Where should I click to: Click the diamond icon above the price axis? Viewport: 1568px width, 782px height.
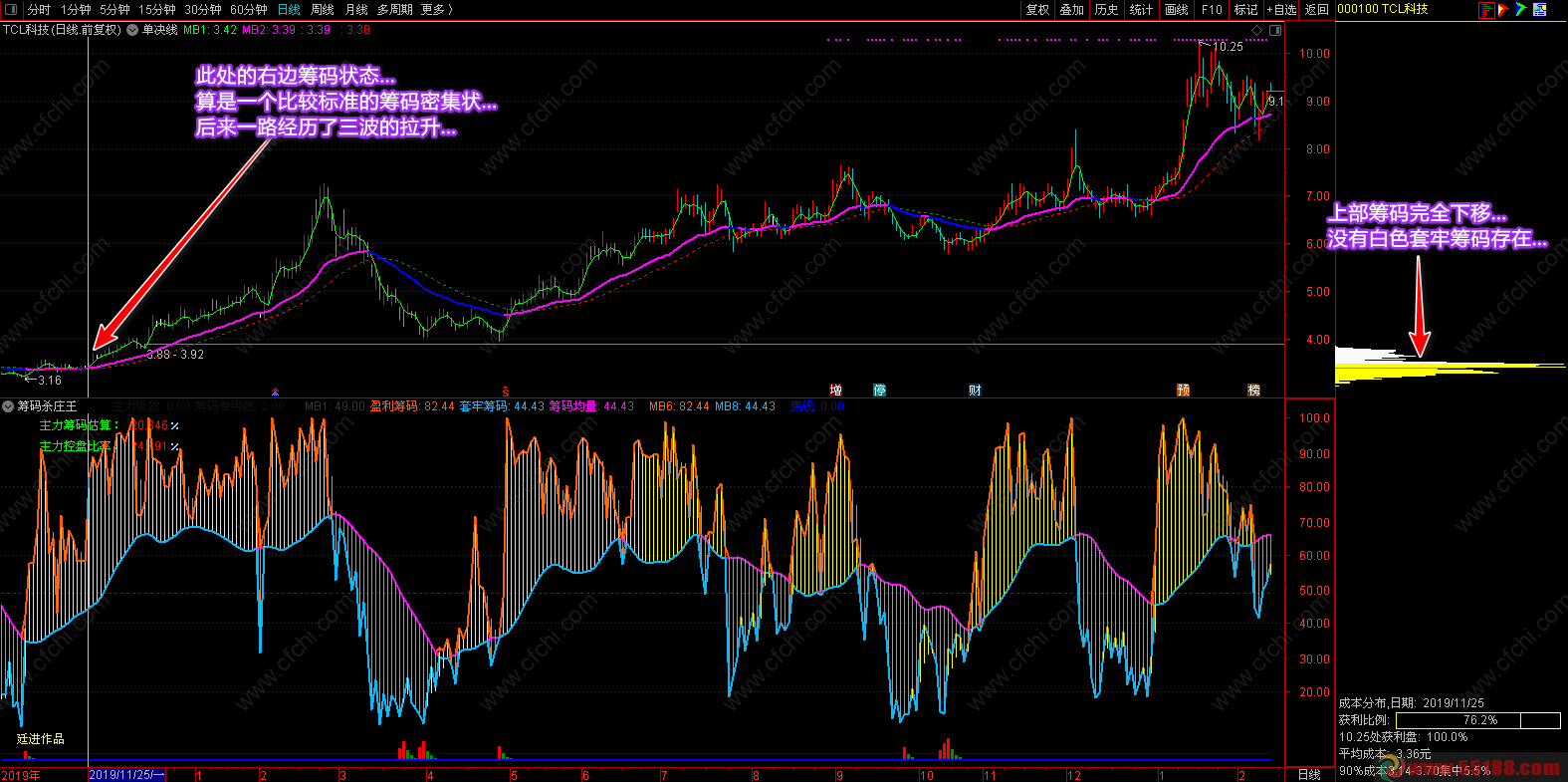1257,31
